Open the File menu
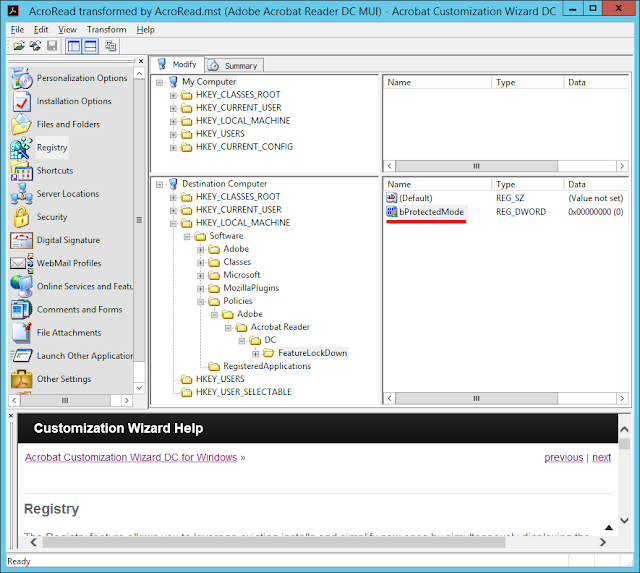The image size is (640, 573). [17, 30]
